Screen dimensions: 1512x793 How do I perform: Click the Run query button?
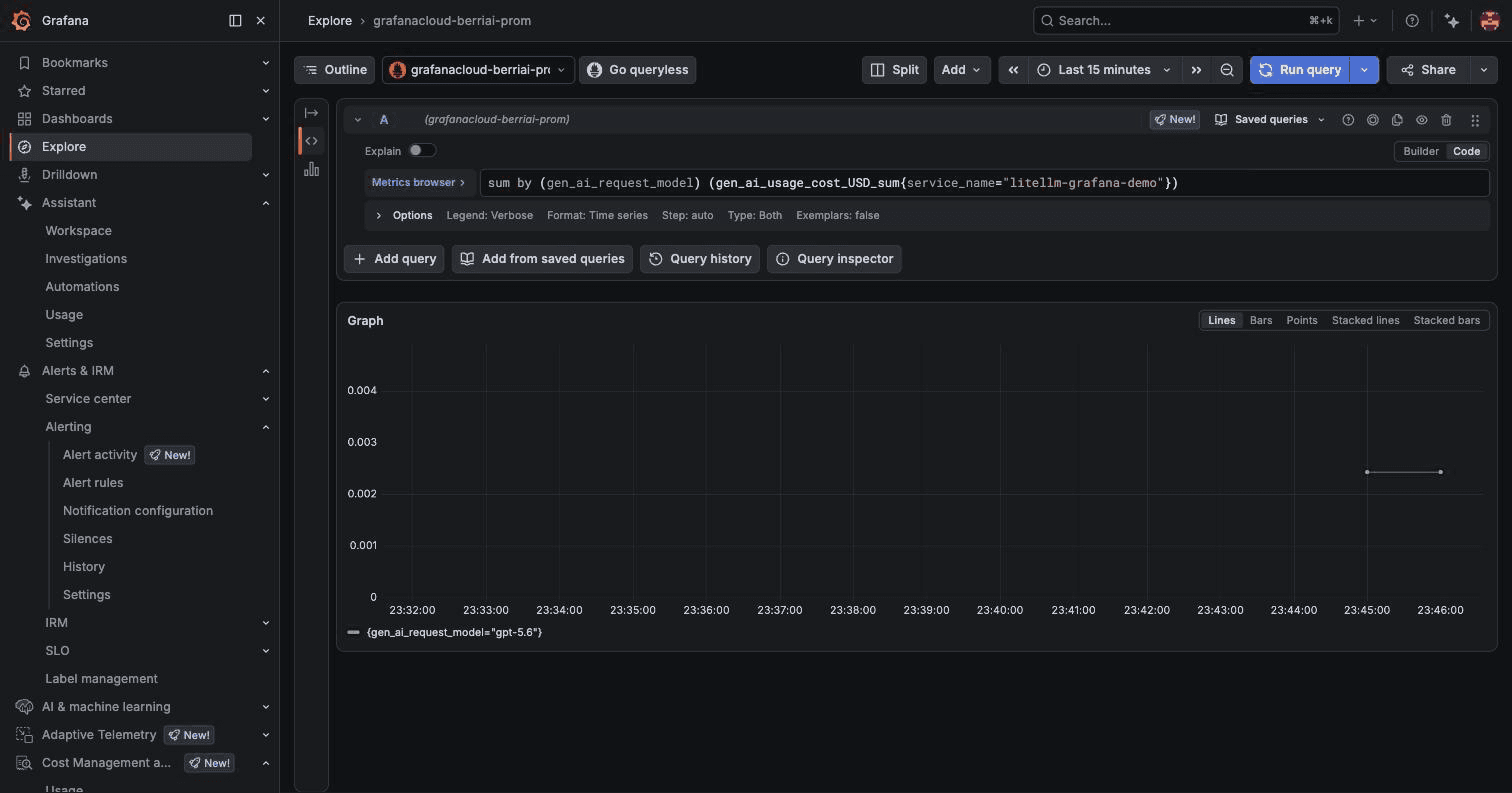pyautogui.click(x=1299, y=70)
